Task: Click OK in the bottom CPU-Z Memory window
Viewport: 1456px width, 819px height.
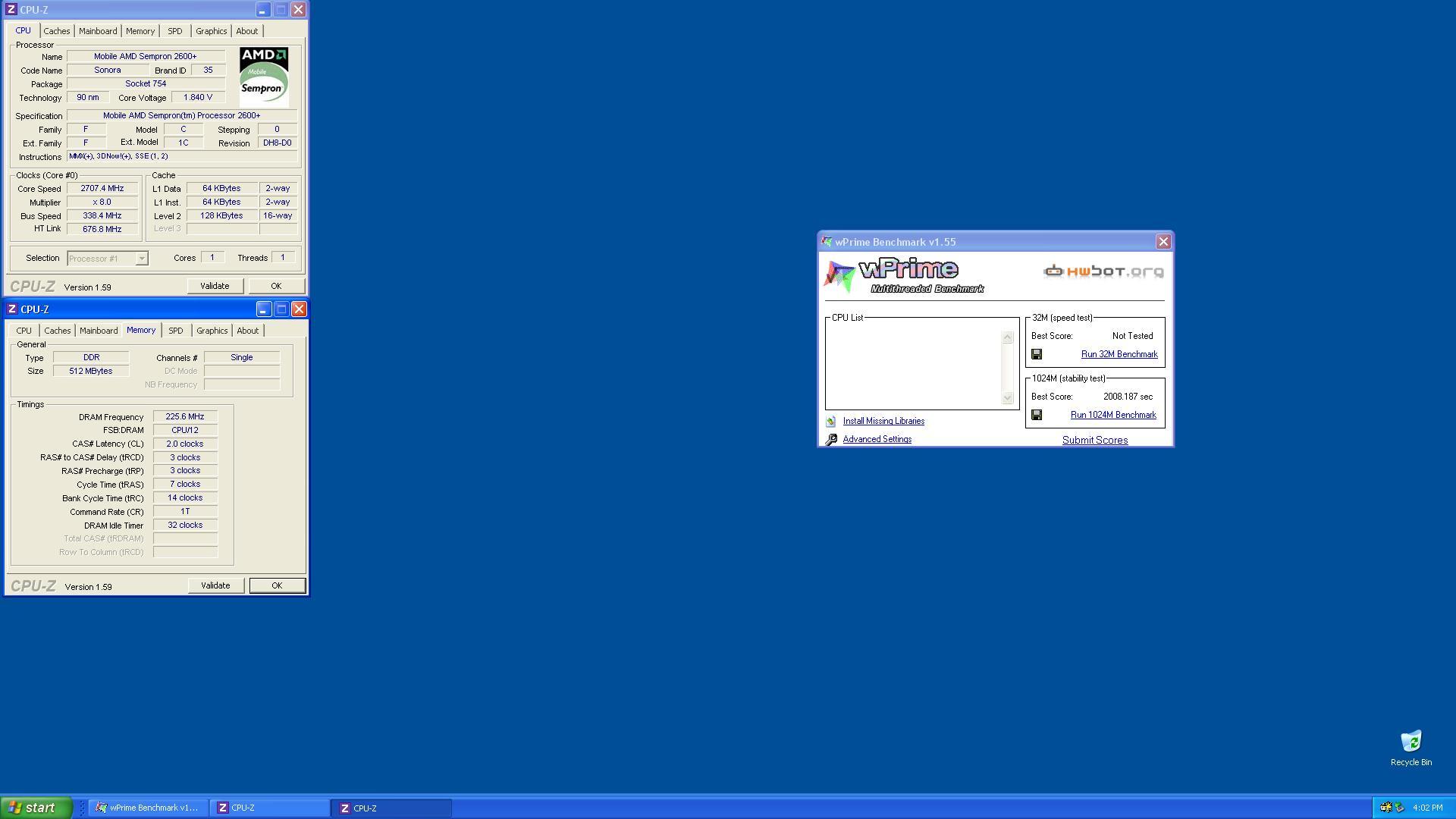Action: click(x=277, y=585)
